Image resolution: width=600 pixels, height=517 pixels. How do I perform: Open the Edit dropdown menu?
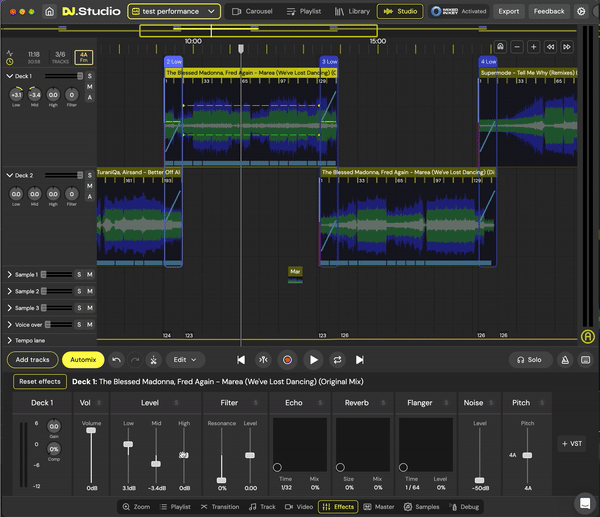[x=185, y=359]
